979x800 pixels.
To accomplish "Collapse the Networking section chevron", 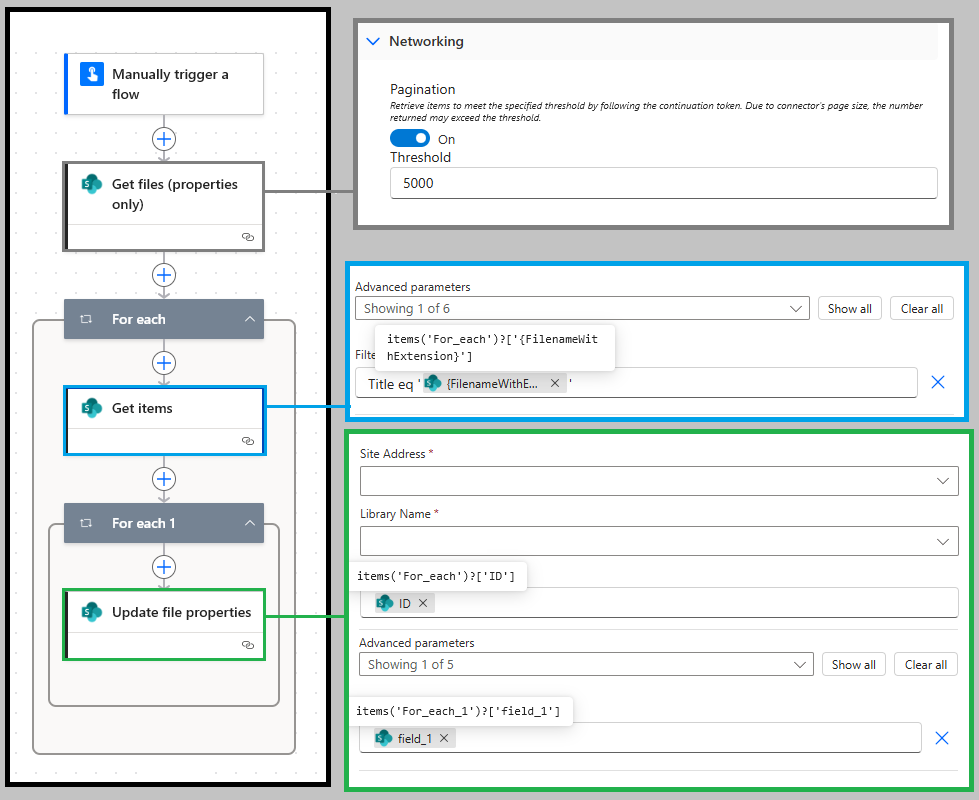I will [x=373, y=42].
